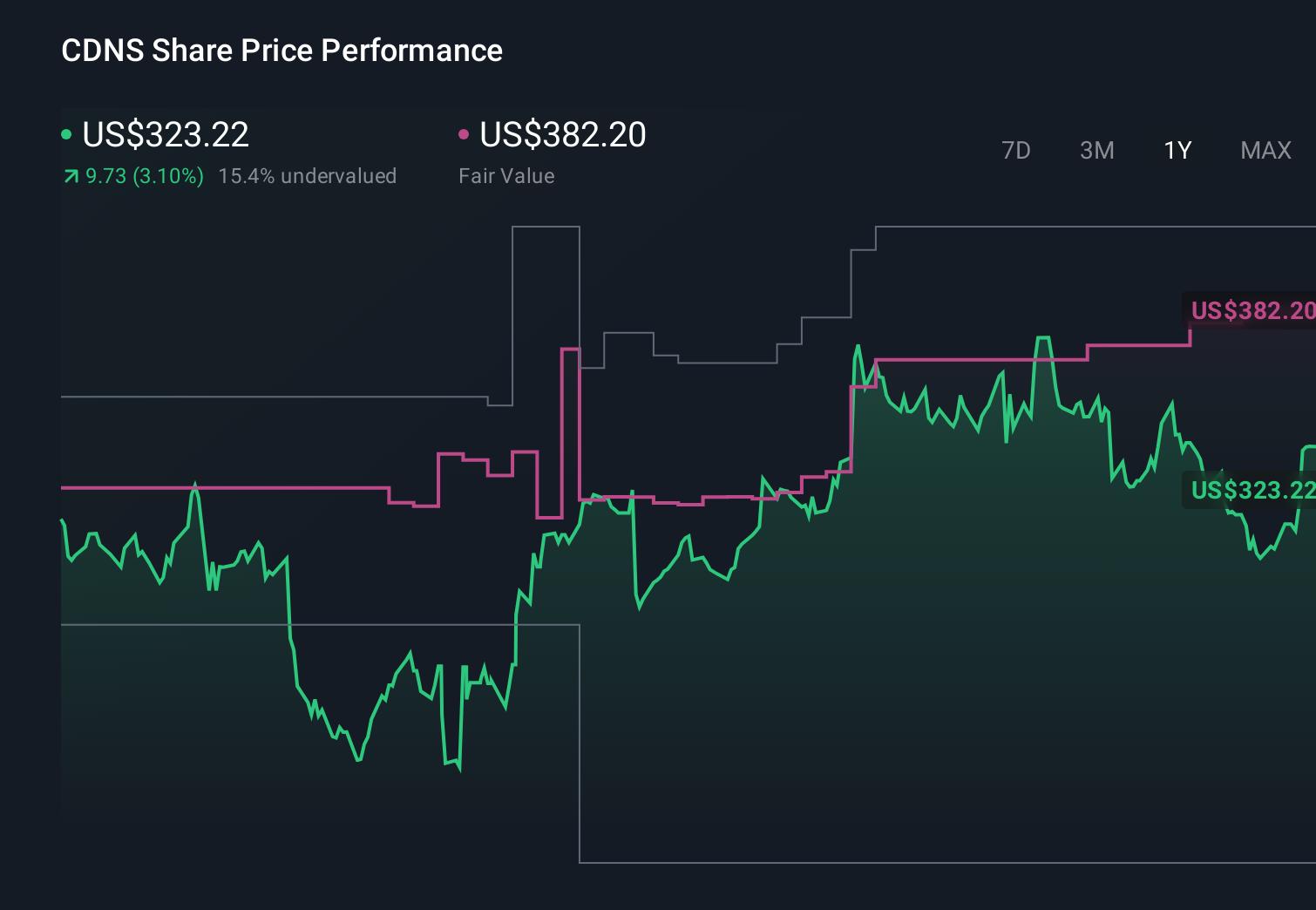The height and width of the screenshot is (910, 1316).
Task: Choose the 1Y time range
Action: tap(1177, 151)
